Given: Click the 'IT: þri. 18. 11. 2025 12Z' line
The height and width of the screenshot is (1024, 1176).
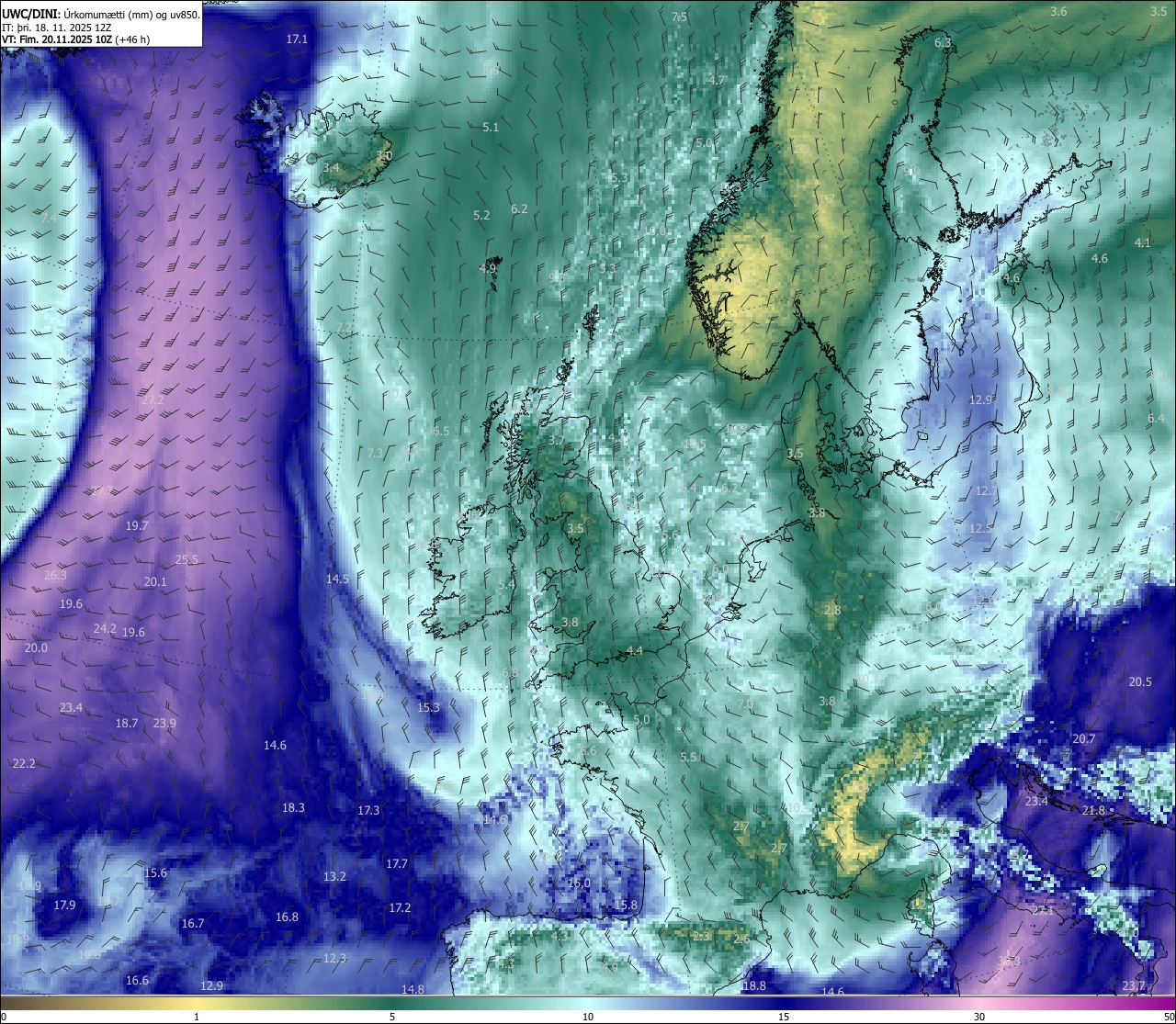Looking at the screenshot, I should [57, 28].
